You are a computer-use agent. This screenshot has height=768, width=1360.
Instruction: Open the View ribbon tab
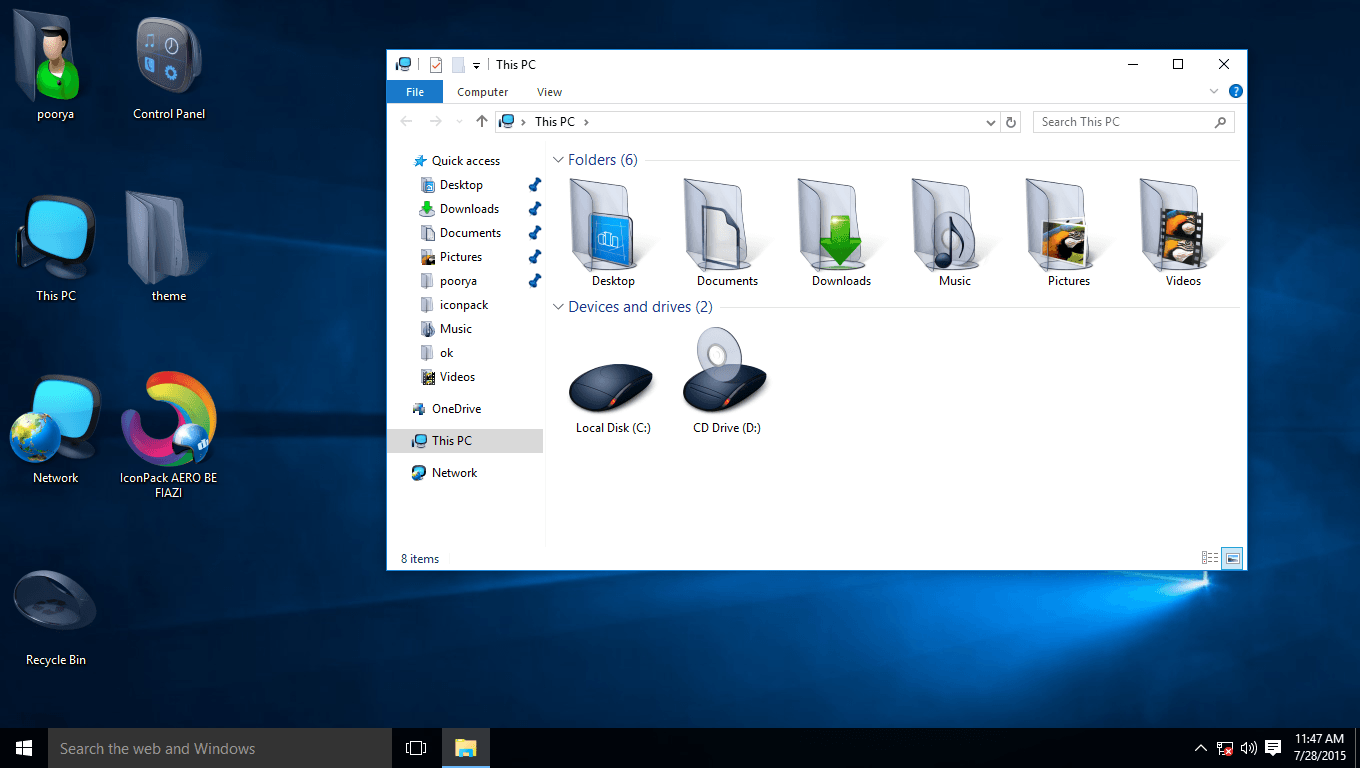point(549,91)
